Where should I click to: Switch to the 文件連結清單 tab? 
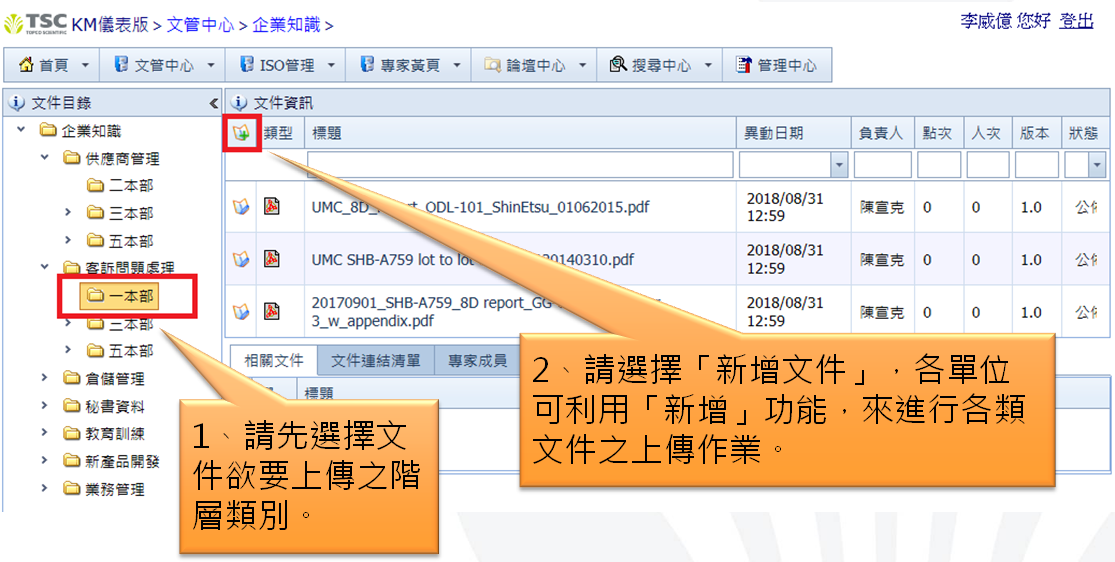tap(375, 361)
